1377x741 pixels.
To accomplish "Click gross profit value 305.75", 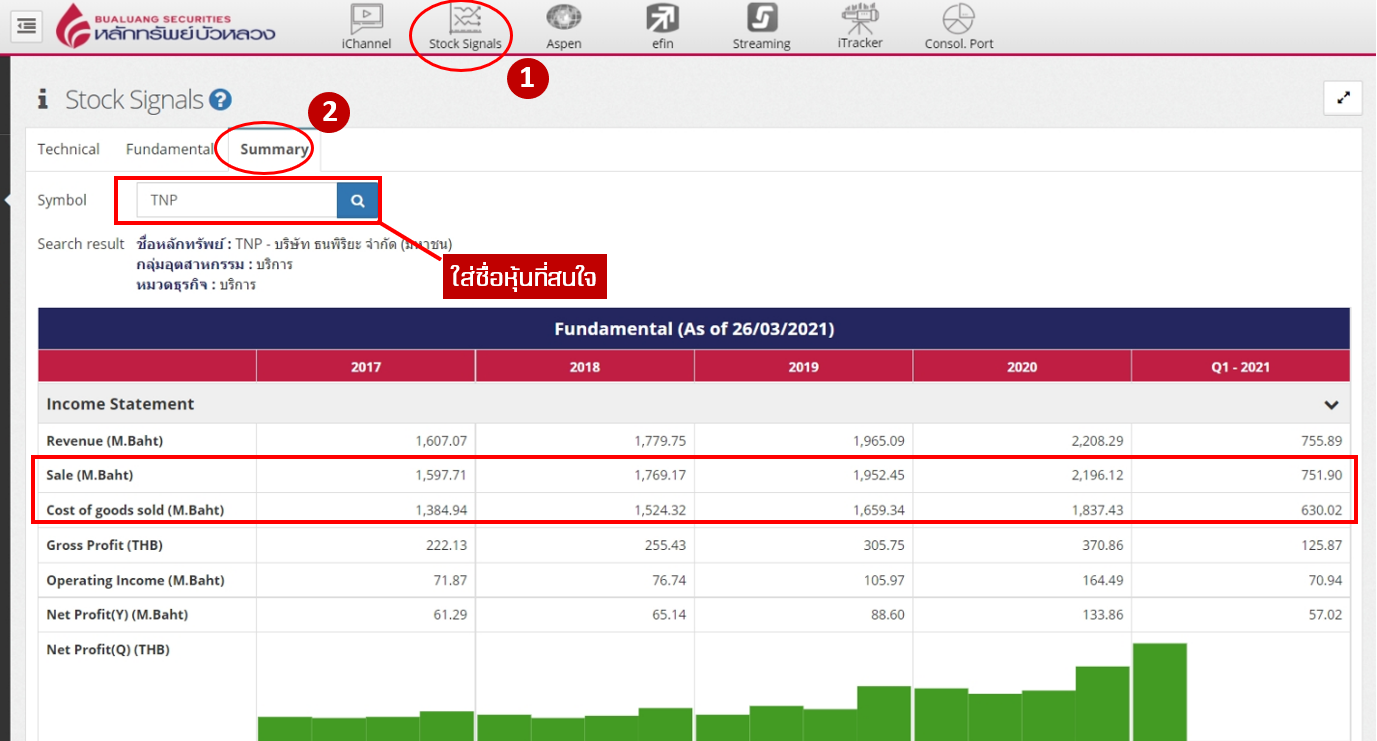I will 884,545.
